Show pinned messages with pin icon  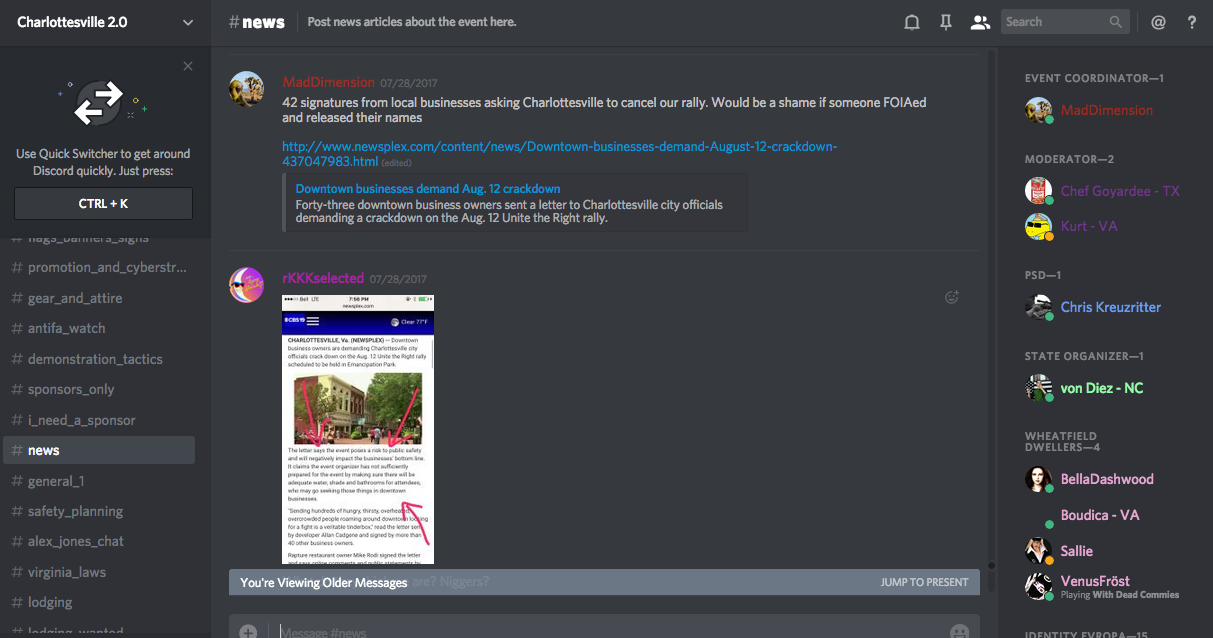point(945,22)
